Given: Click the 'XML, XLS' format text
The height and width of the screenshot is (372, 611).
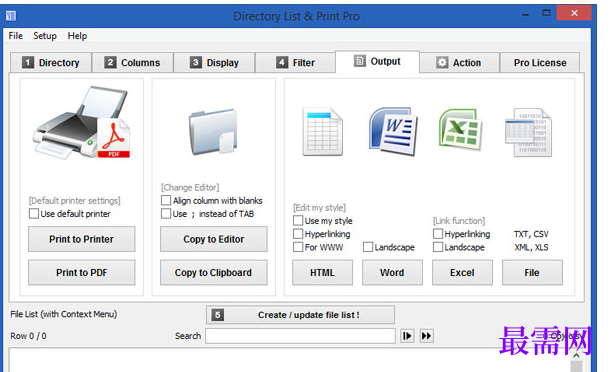Looking at the screenshot, I should click(531, 247).
